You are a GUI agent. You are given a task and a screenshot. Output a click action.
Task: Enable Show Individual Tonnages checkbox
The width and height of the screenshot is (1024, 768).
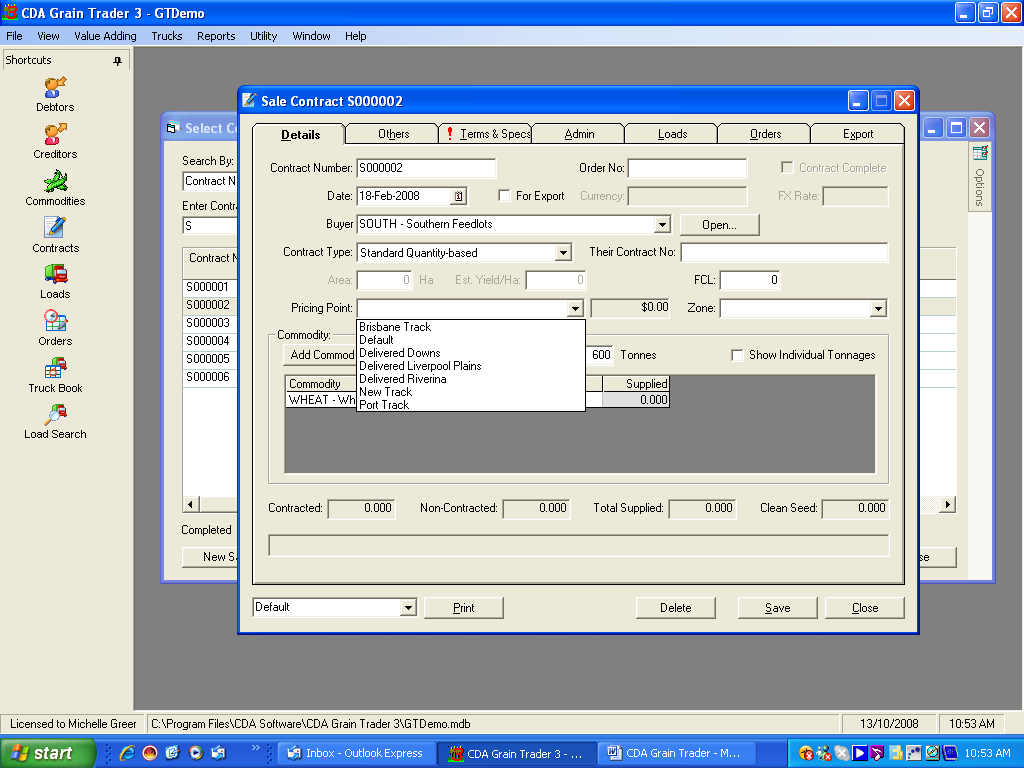[x=738, y=355]
